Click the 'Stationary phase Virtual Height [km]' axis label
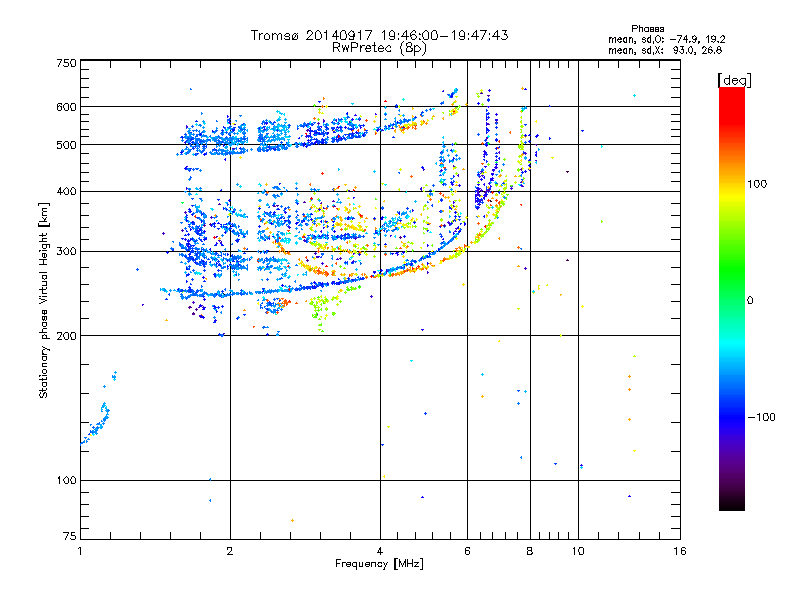 (x=44, y=300)
